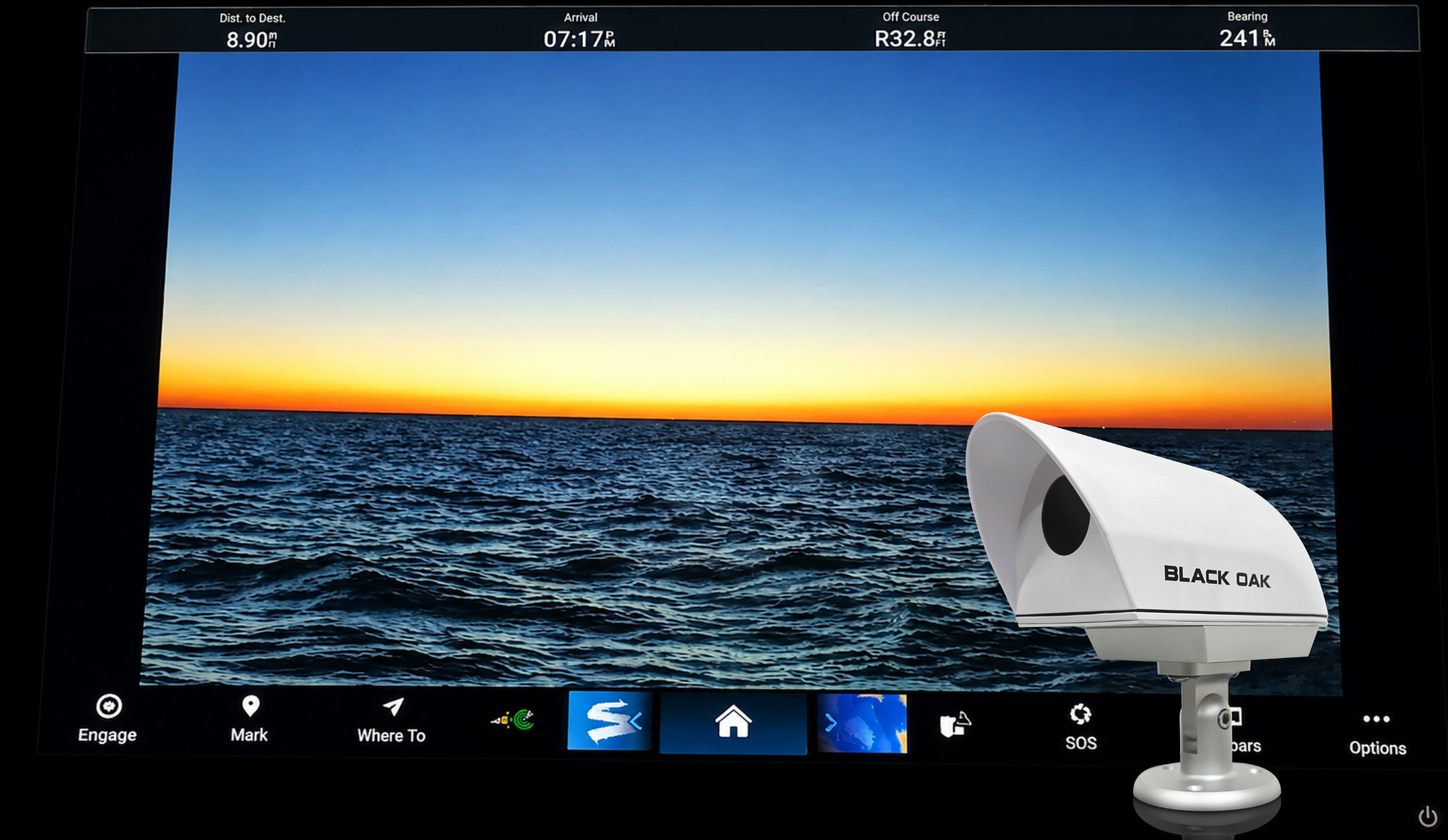The height and width of the screenshot is (840, 1448).
Task: Click the Where To text label
Action: point(392,736)
